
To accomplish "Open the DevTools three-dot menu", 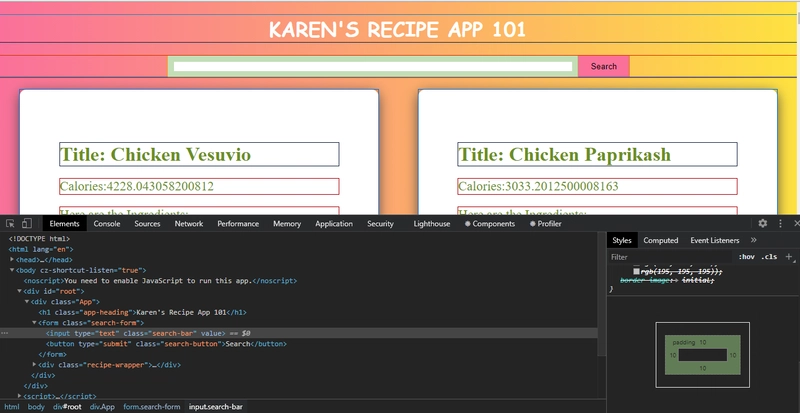I will tap(780, 224).
